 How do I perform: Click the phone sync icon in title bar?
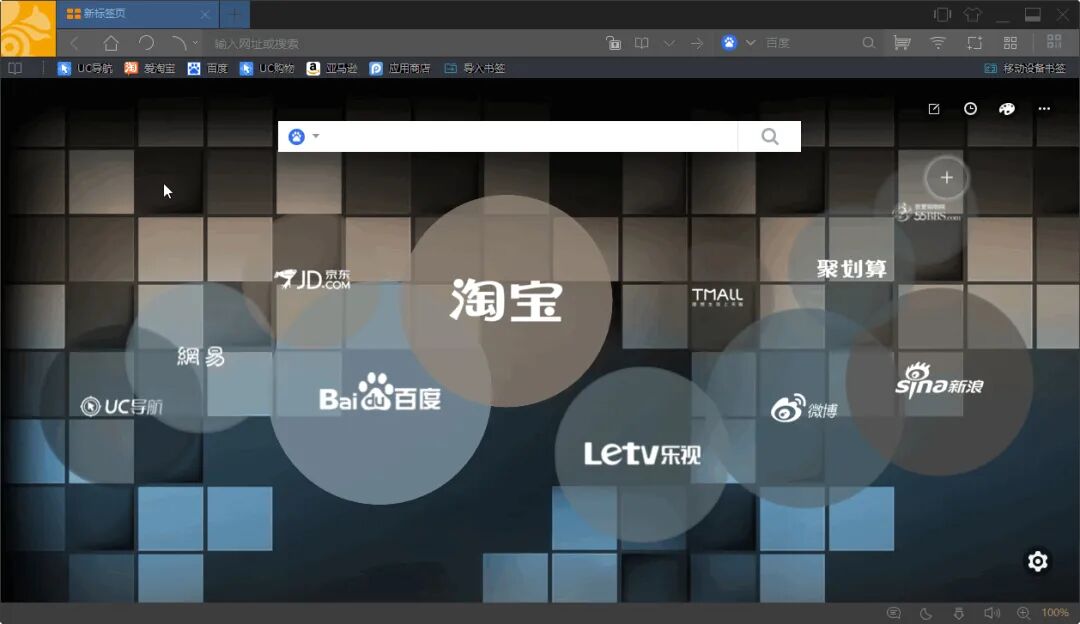coord(942,14)
